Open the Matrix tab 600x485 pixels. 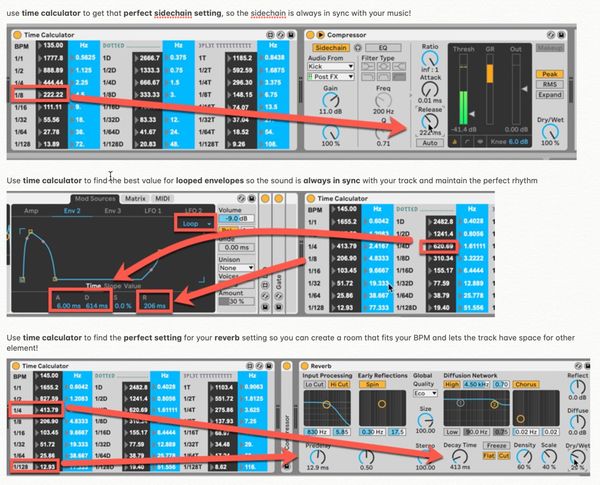click(135, 198)
